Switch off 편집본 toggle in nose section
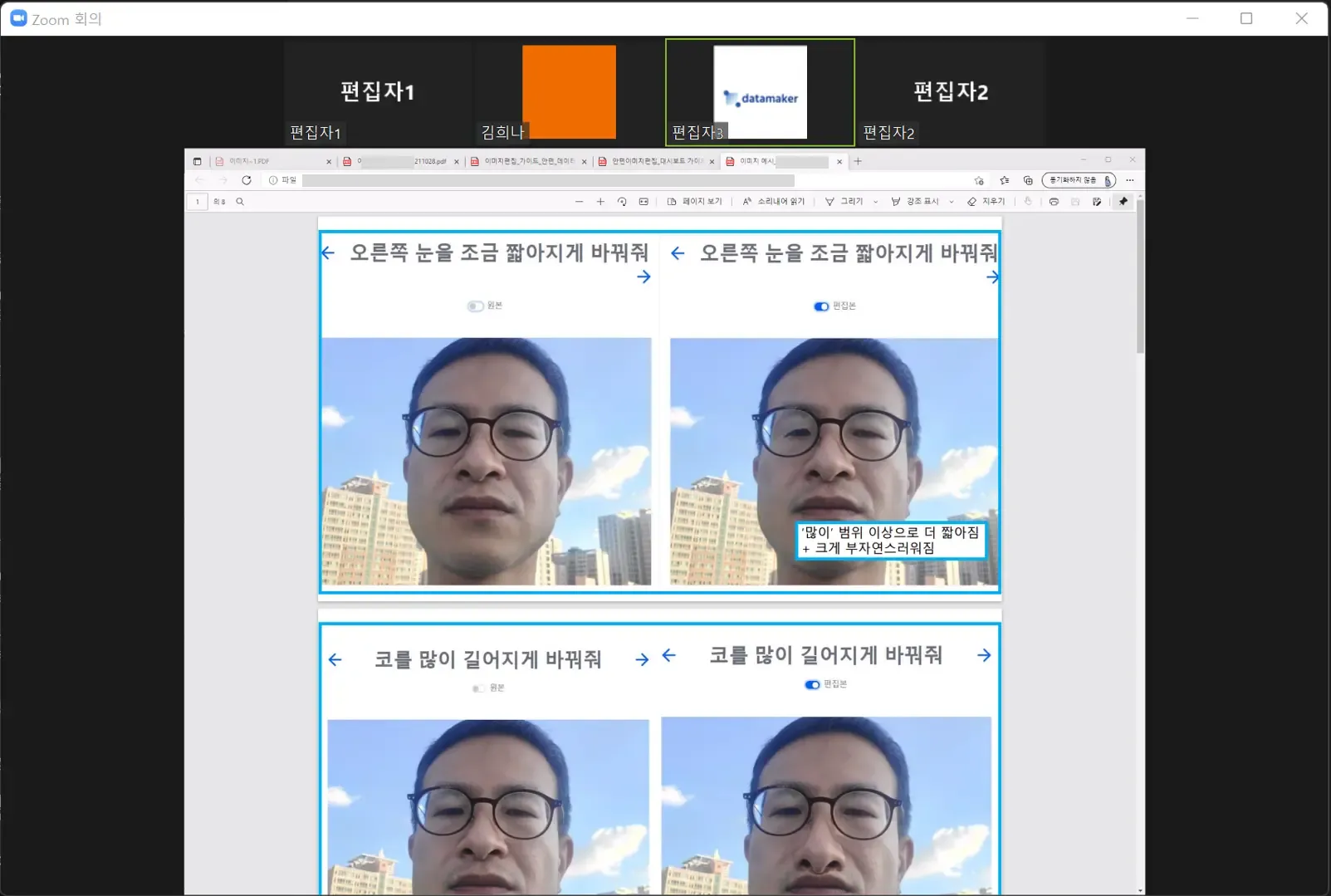Viewport: 1331px width, 896px height. click(x=811, y=685)
